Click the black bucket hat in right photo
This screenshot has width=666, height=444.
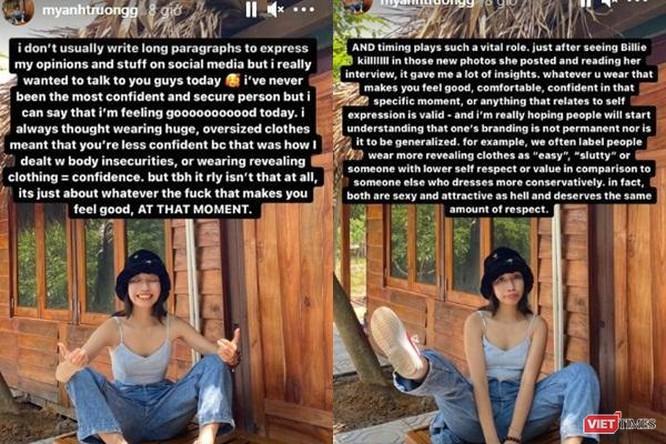coord(507,271)
